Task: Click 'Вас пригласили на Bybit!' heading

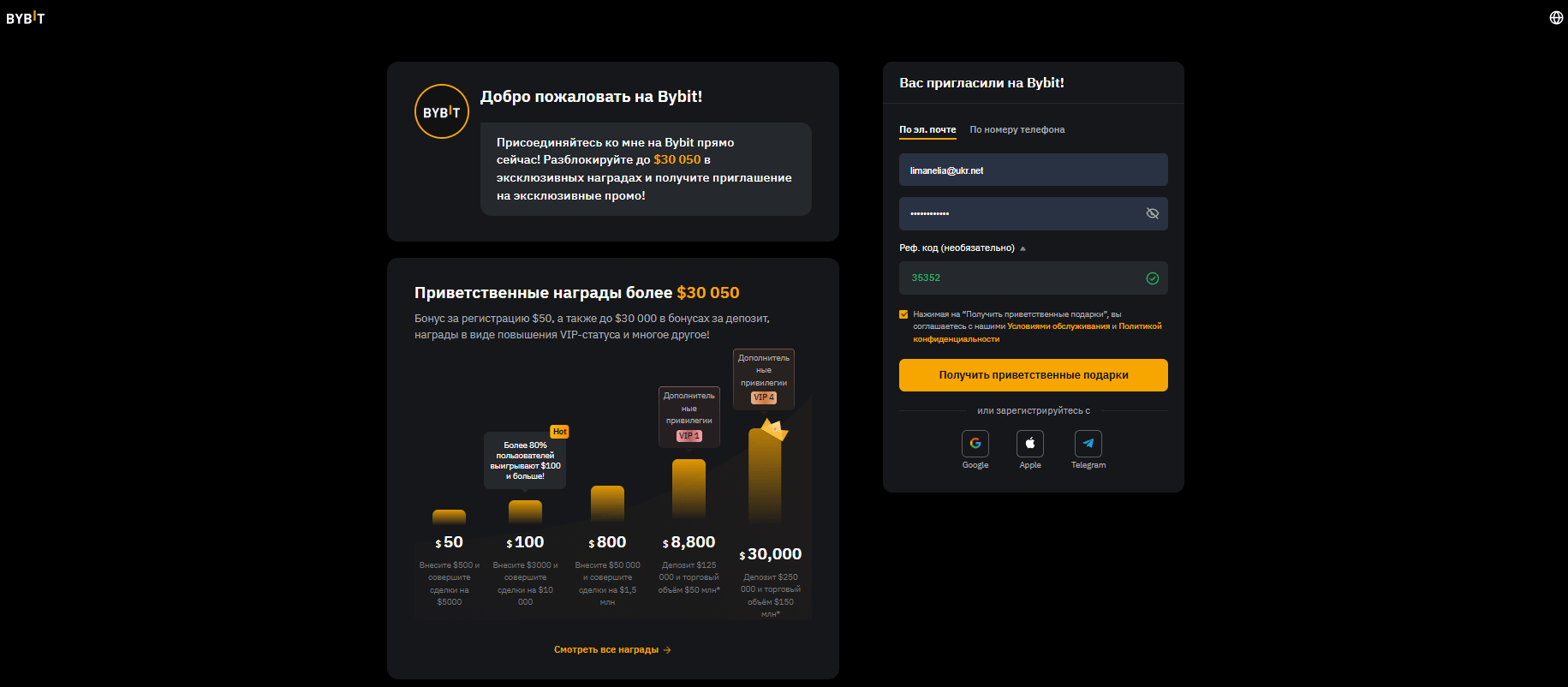Action: click(x=981, y=83)
